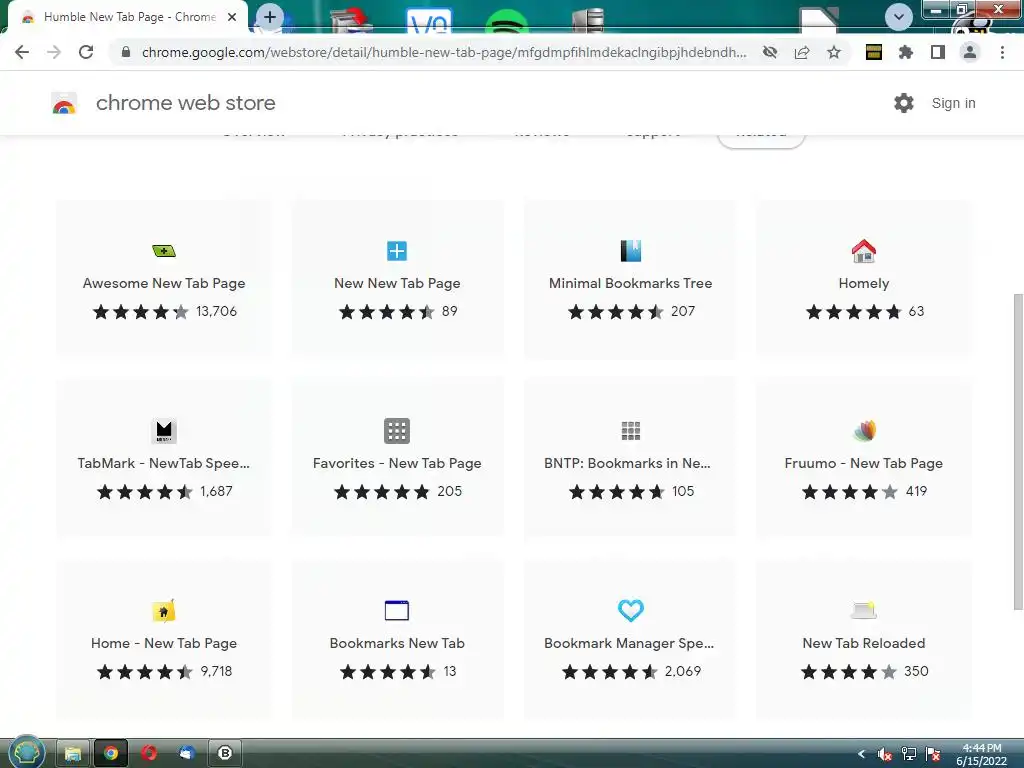Image resolution: width=1024 pixels, height=768 pixels.
Task: Go back to previous page
Action: [22, 52]
